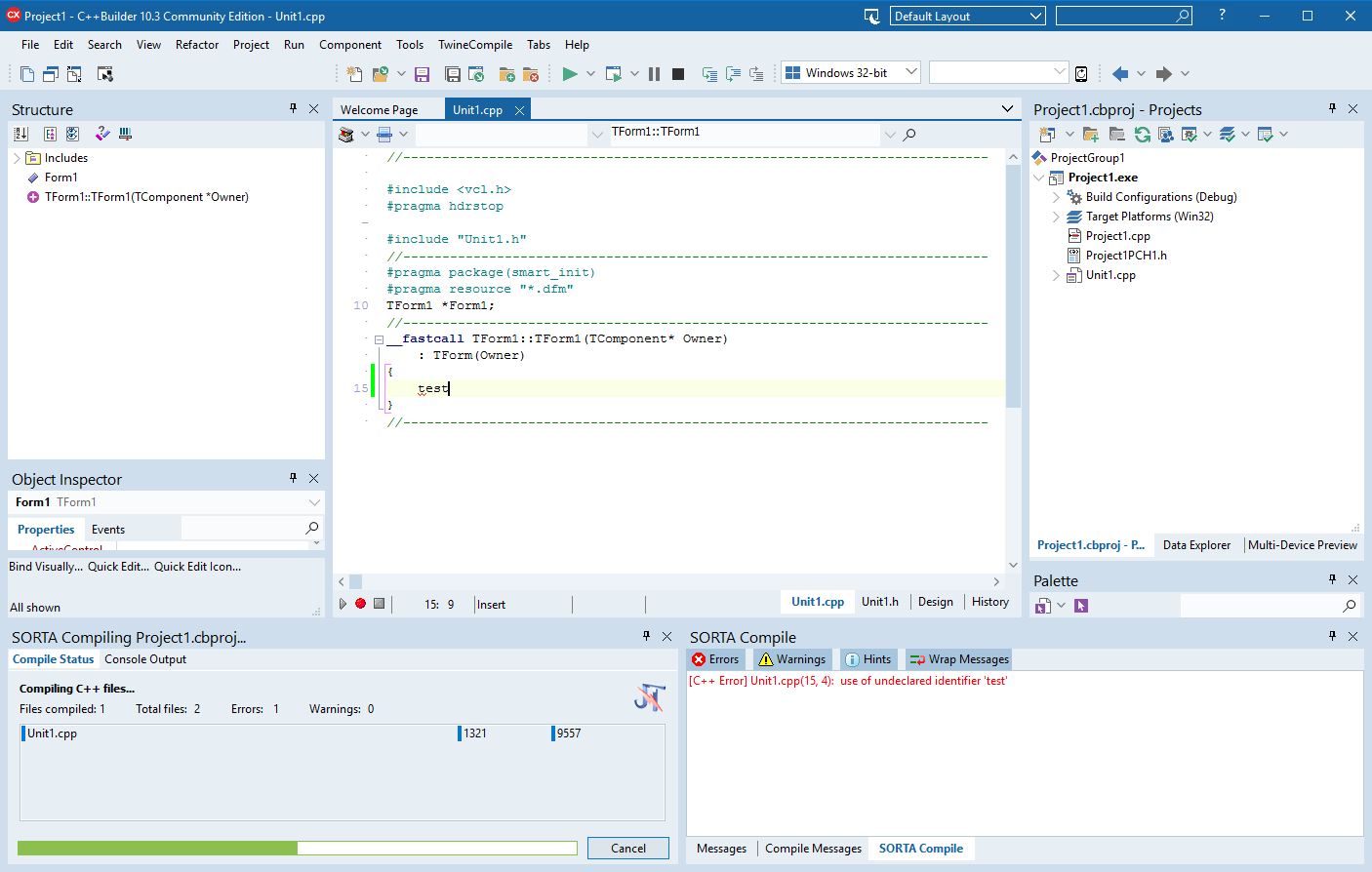Viewport: 1372px width, 872px height.
Task: Expand the Includes node in Structure
Action: click(17, 158)
